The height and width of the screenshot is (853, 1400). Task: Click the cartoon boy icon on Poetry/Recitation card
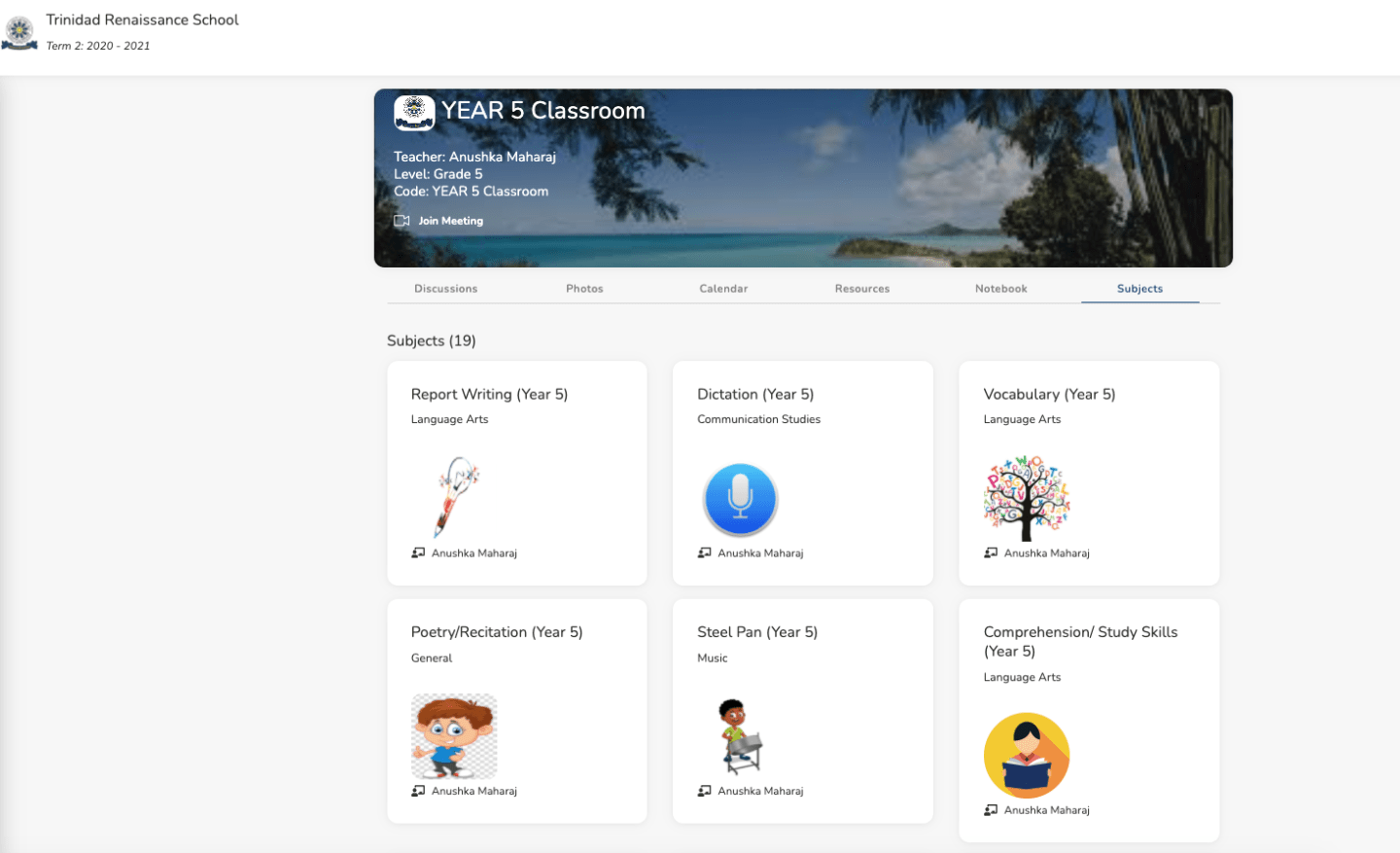click(454, 736)
